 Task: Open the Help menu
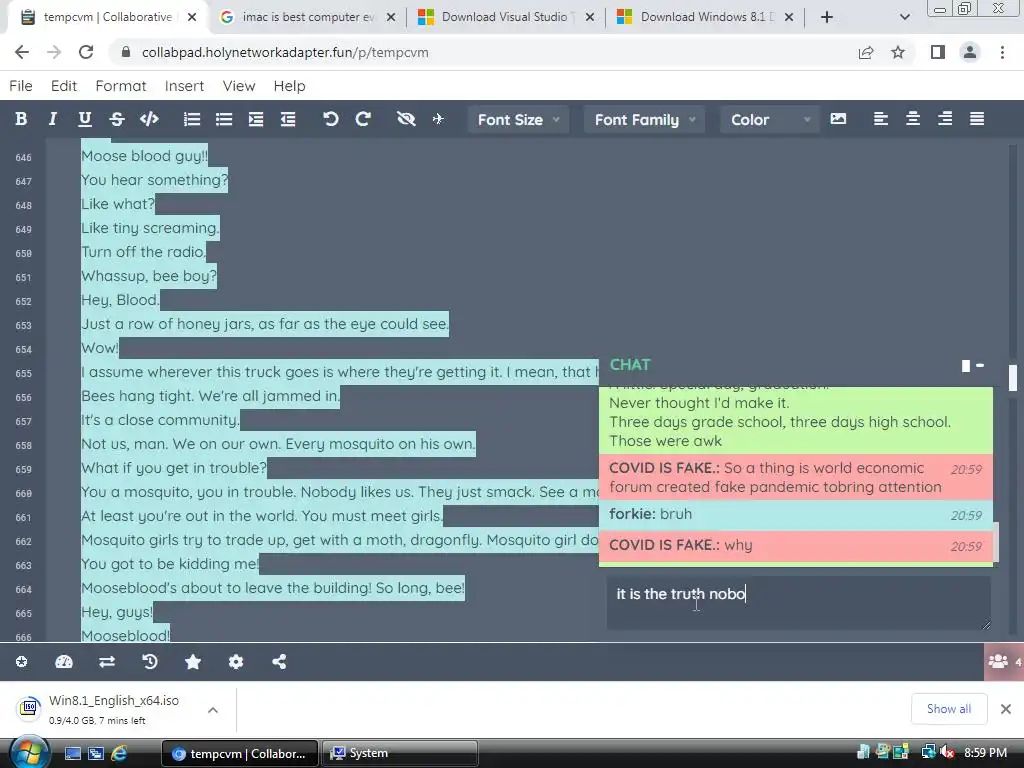click(289, 86)
